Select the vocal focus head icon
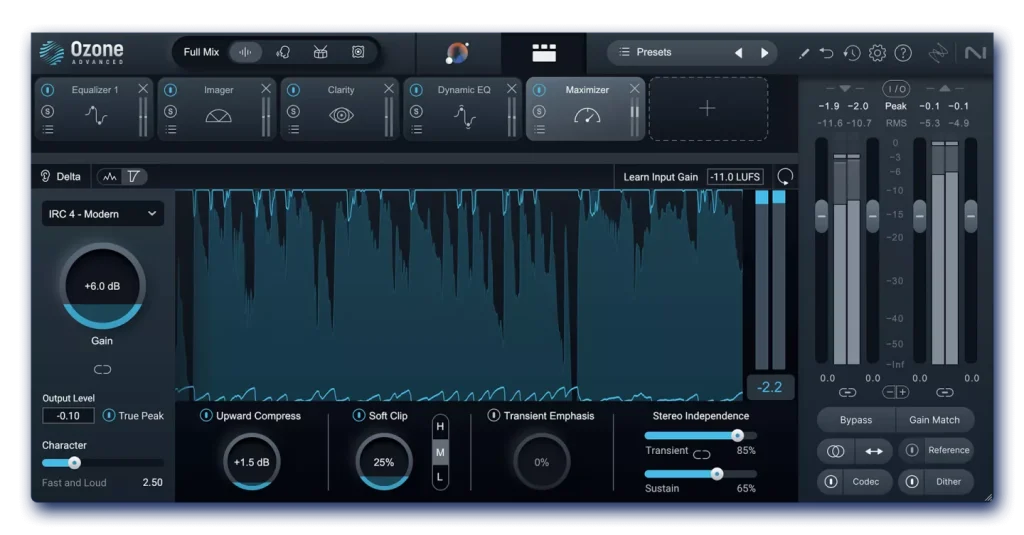The width and height of the screenshot is (1024, 535). click(x=283, y=52)
